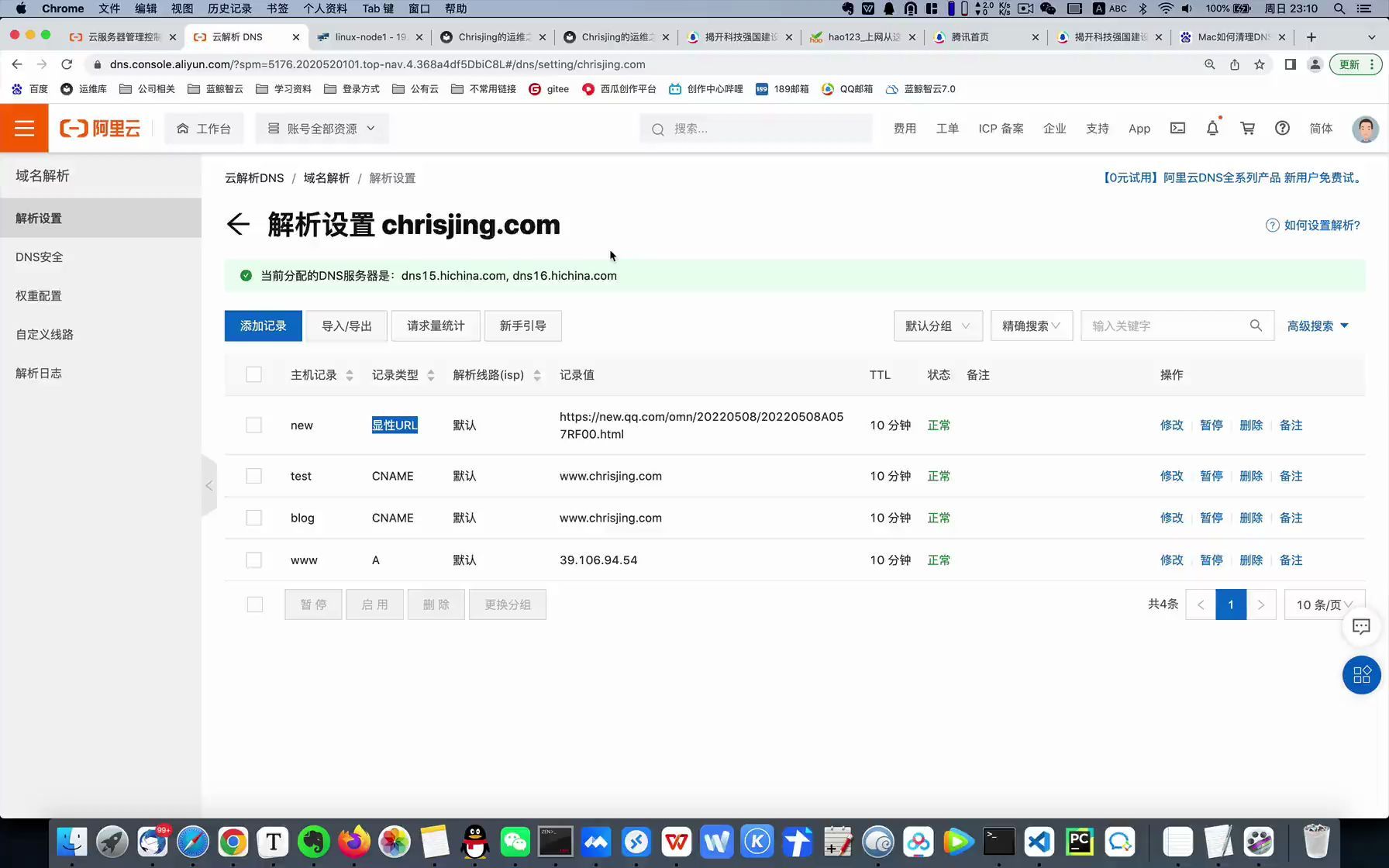Open Cloud Shell terminal icon in top nav

(x=1177, y=128)
